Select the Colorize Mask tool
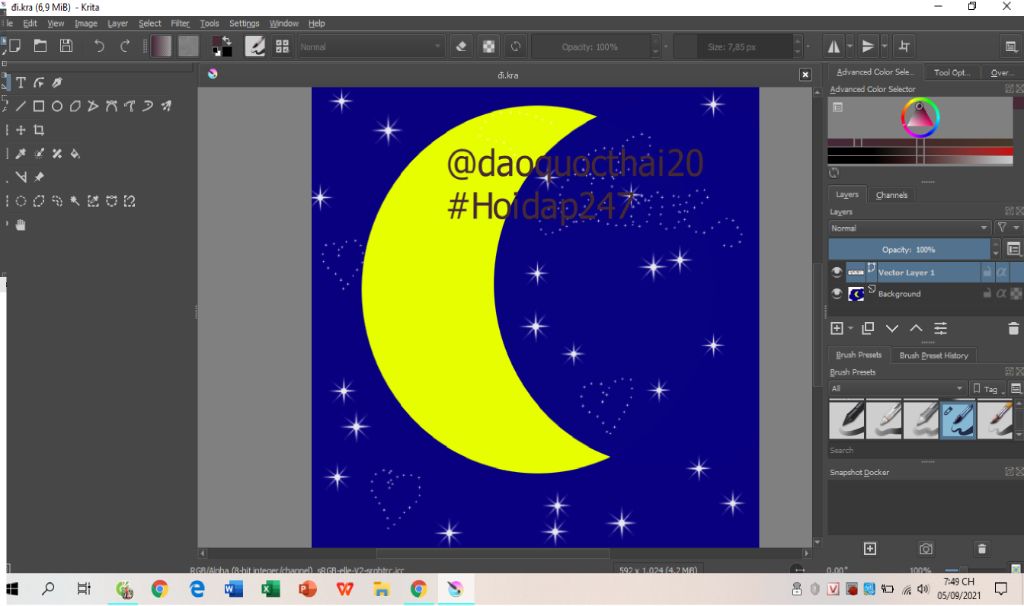 point(39,153)
